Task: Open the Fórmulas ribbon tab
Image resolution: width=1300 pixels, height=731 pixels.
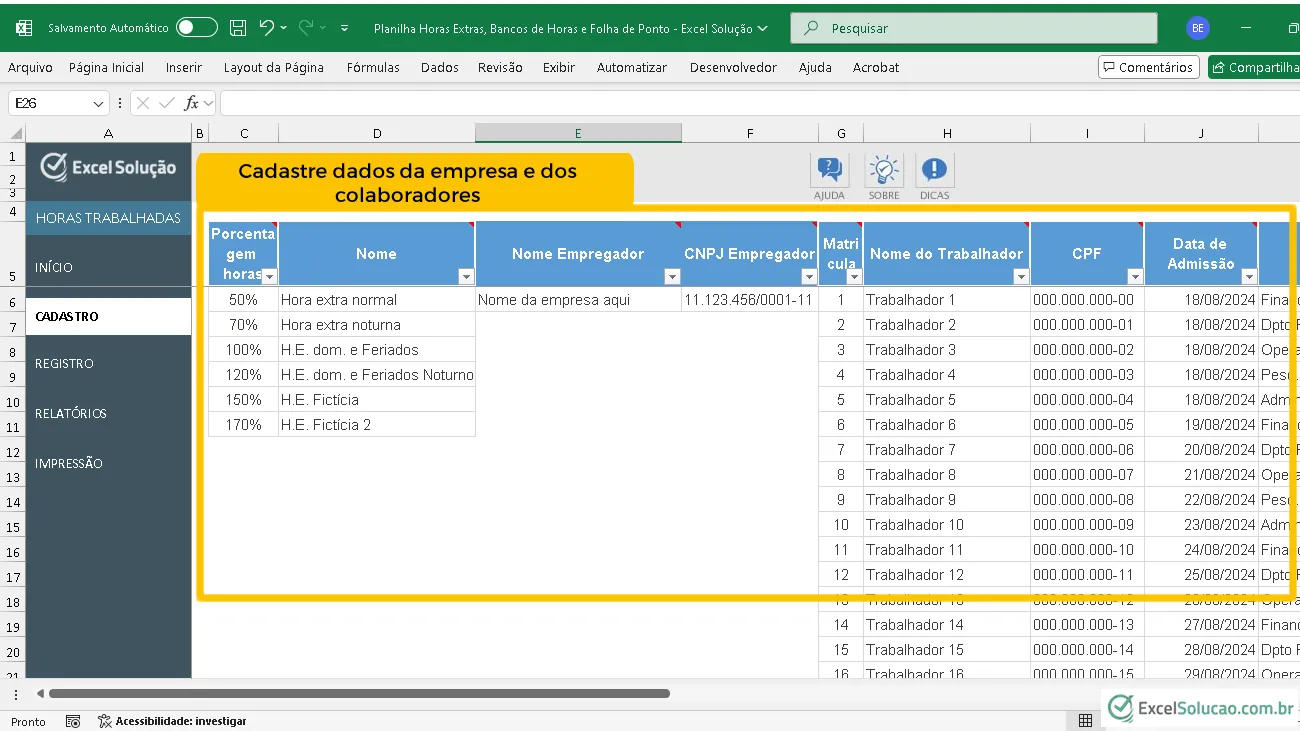Action: pos(373,67)
